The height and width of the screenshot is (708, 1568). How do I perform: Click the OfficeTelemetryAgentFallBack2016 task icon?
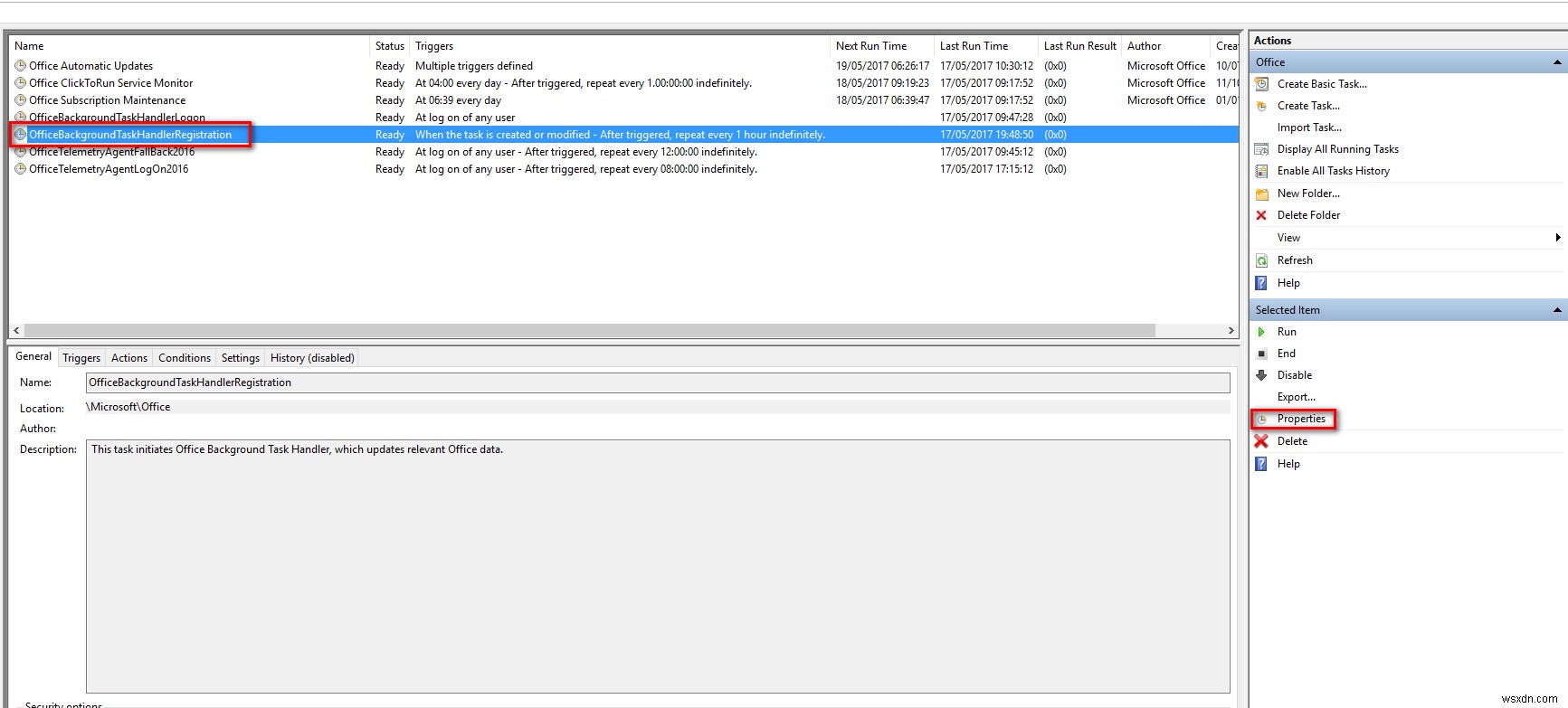tap(20, 152)
